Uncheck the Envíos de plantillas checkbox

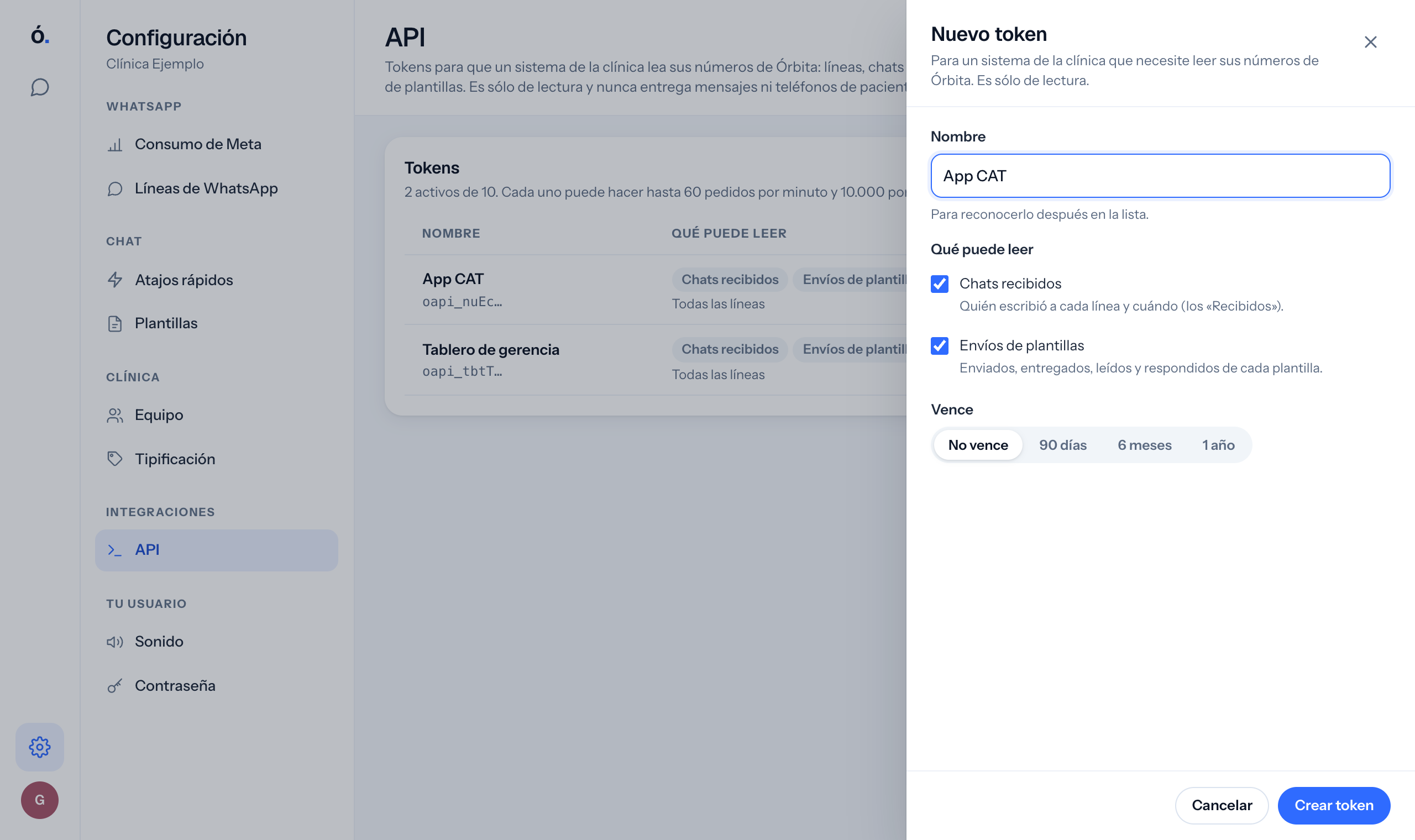click(940, 345)
